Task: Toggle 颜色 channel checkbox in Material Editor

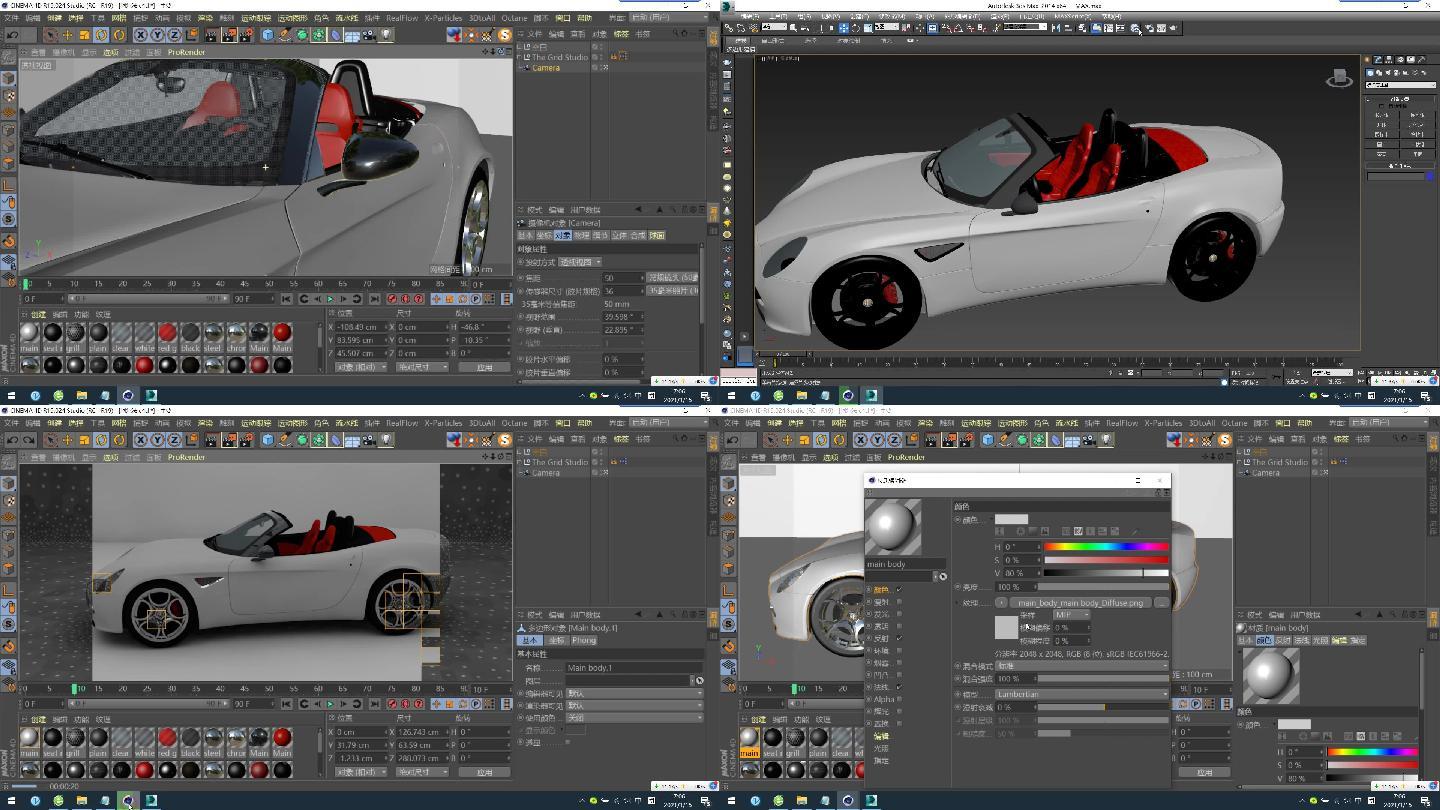Action: 899,589
